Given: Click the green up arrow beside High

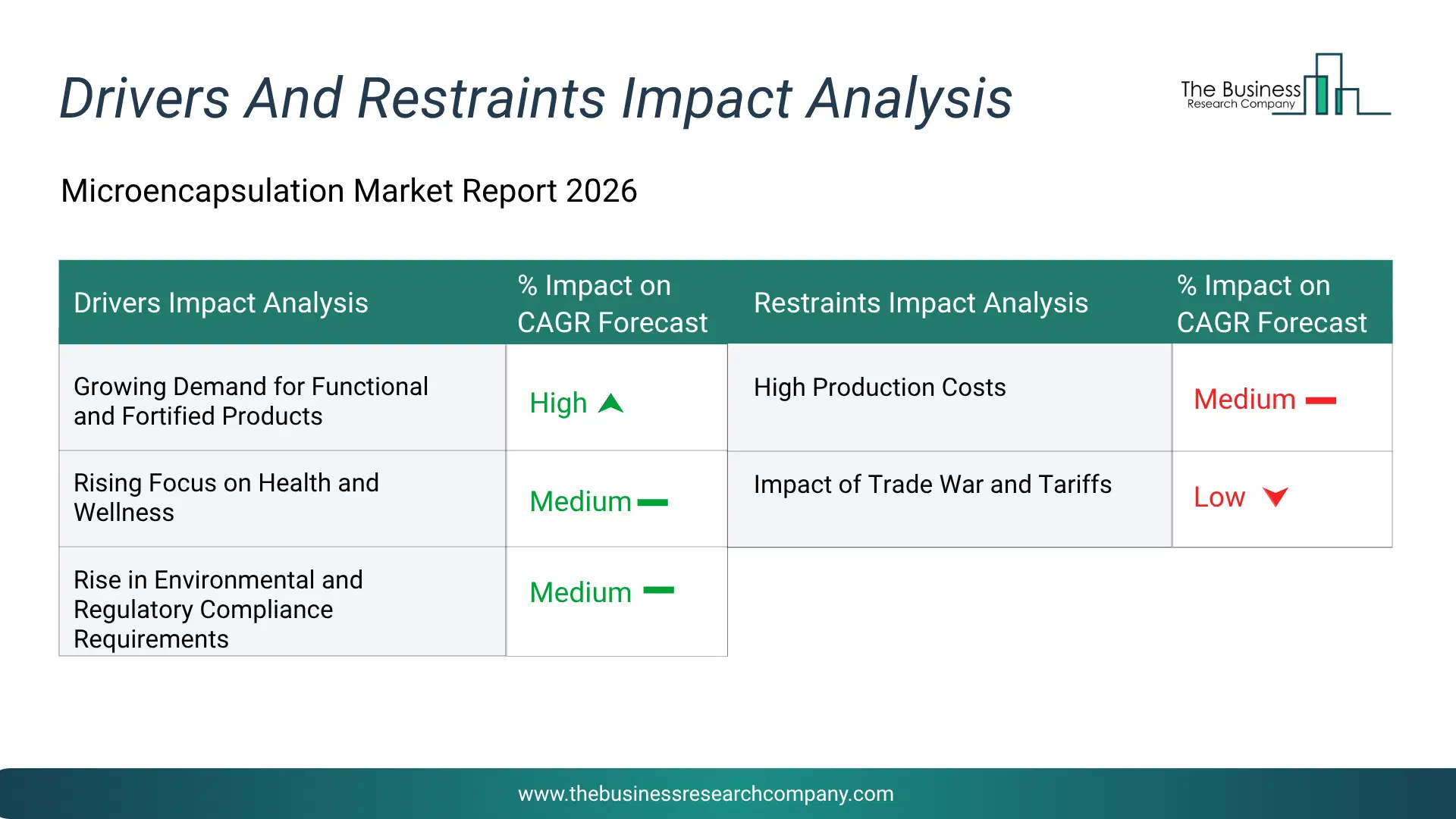Looking at the screenshot, I should click(x=610, y=403).
